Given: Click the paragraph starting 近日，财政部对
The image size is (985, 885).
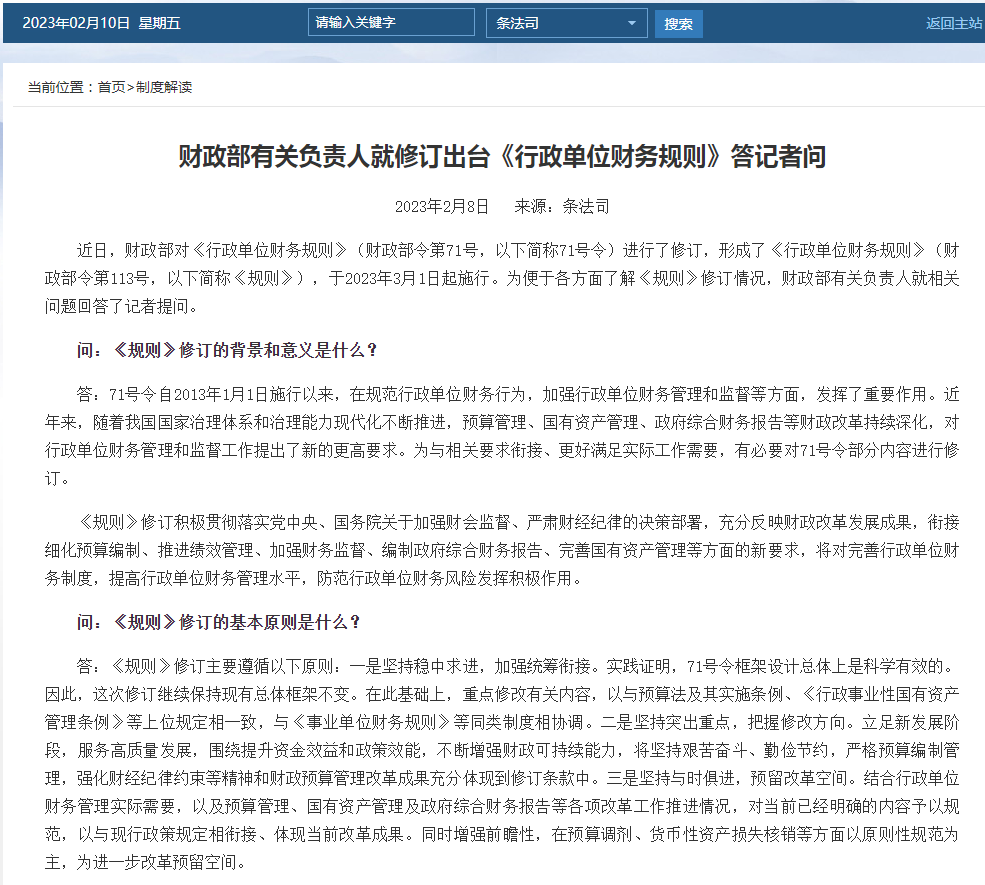Looking at the screenshot, I should (501, 278).
